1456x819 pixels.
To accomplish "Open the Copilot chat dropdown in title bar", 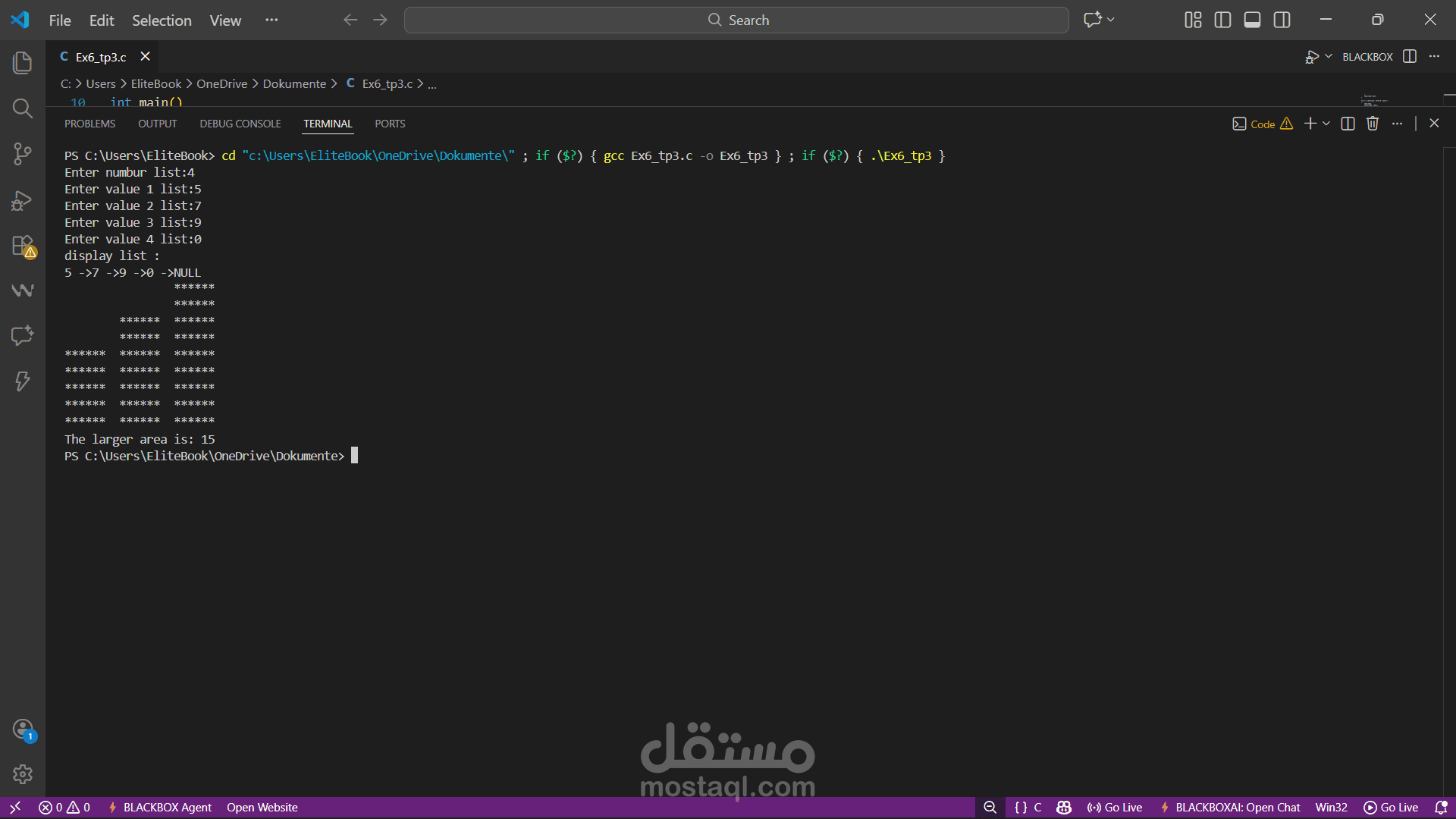I will [x=1111, y=20].
